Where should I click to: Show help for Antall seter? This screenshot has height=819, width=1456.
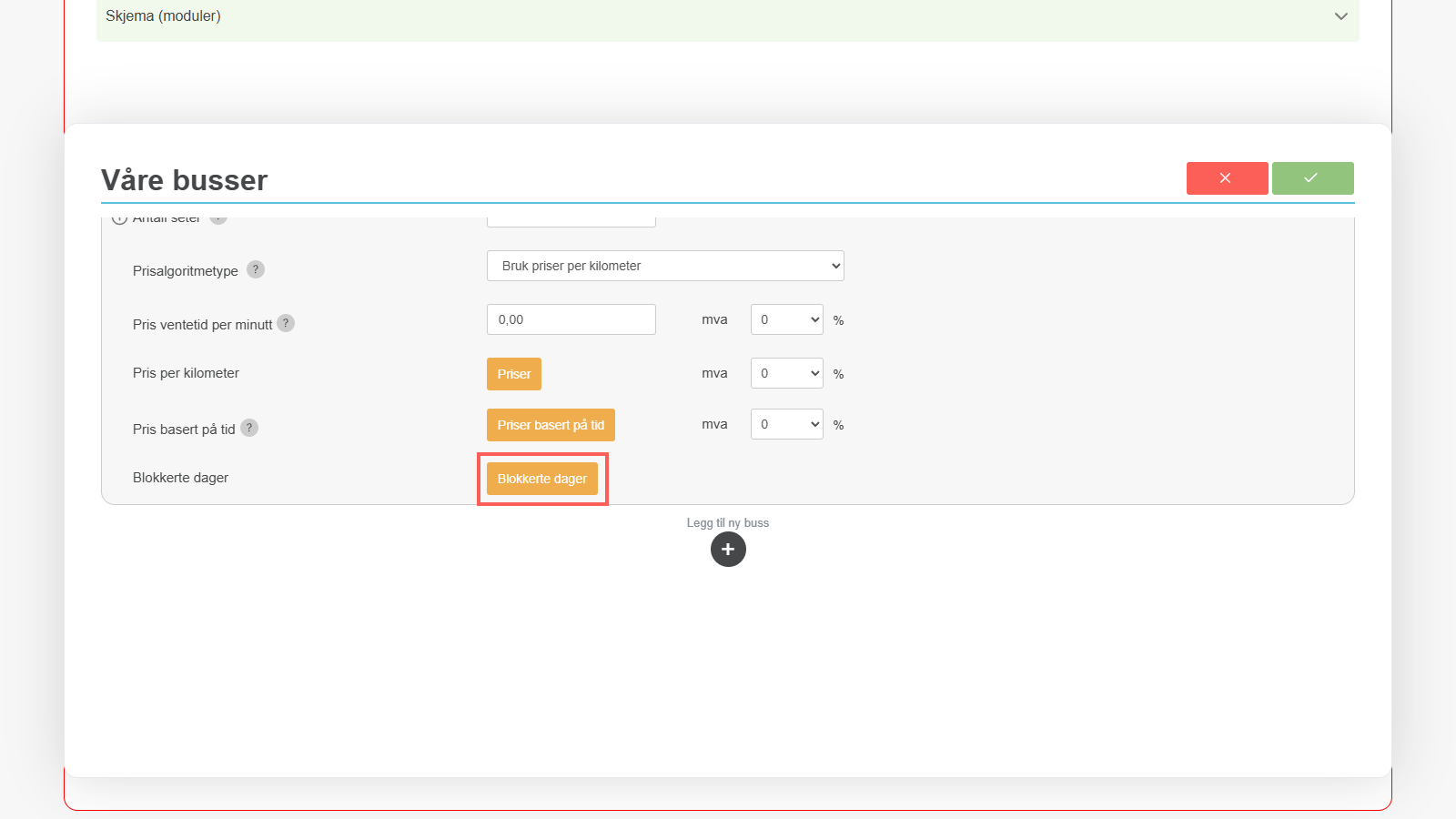tap(218, 220)
